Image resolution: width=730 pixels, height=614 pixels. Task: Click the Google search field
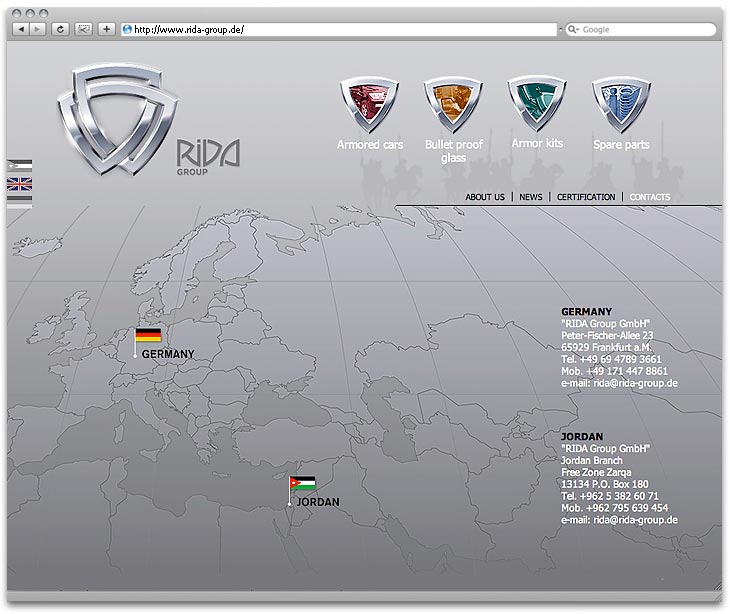(641, 30)
